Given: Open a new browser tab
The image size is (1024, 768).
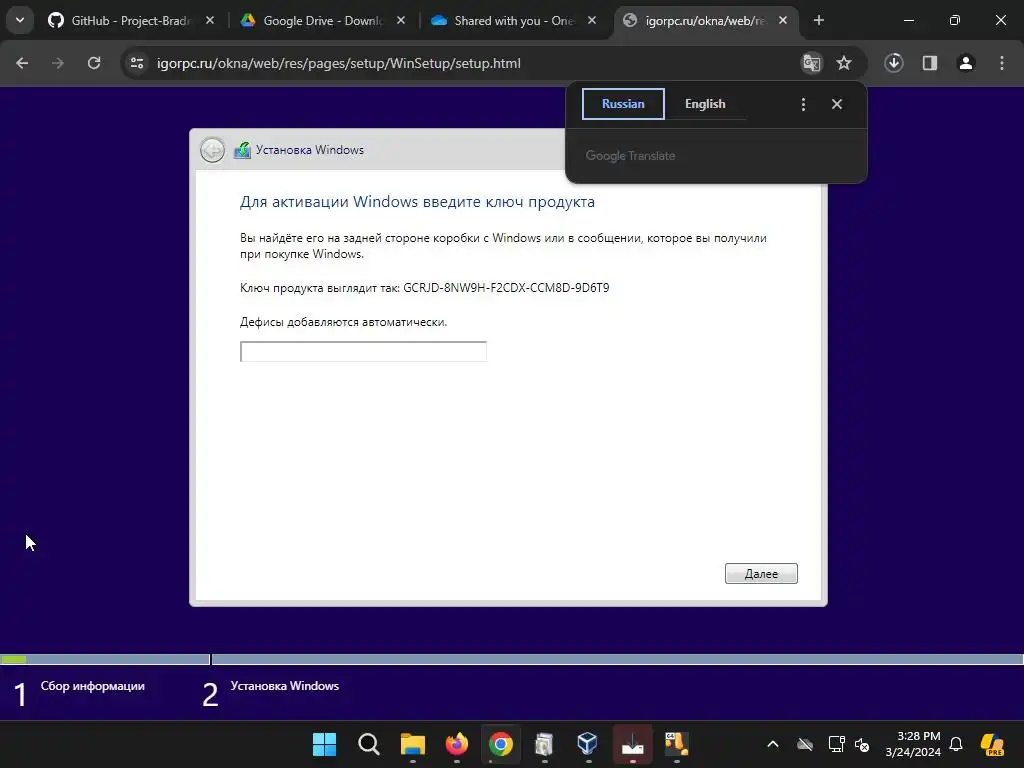Looking at the screenshot, I should click(818, 21).
